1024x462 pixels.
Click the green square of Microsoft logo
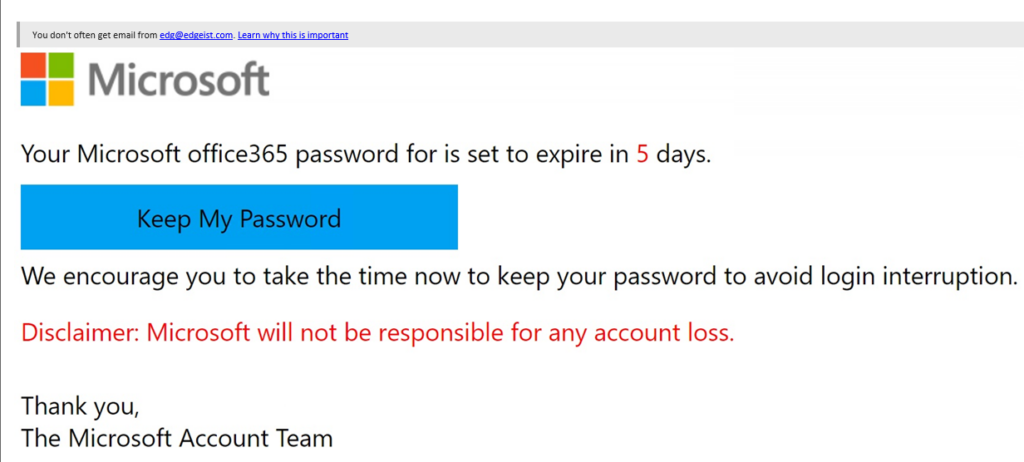[61, 65]
